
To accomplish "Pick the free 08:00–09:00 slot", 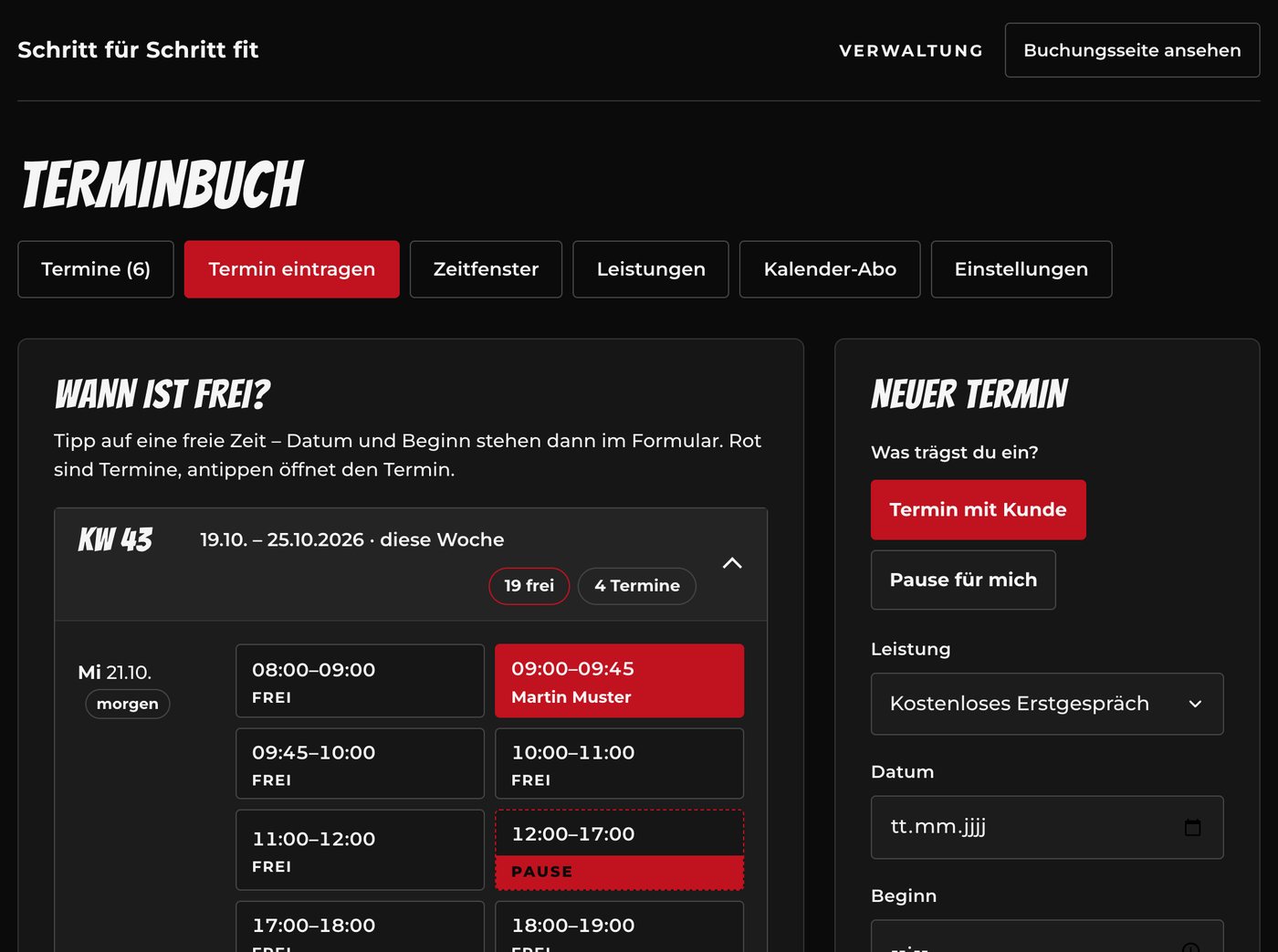I will point(360,681).
